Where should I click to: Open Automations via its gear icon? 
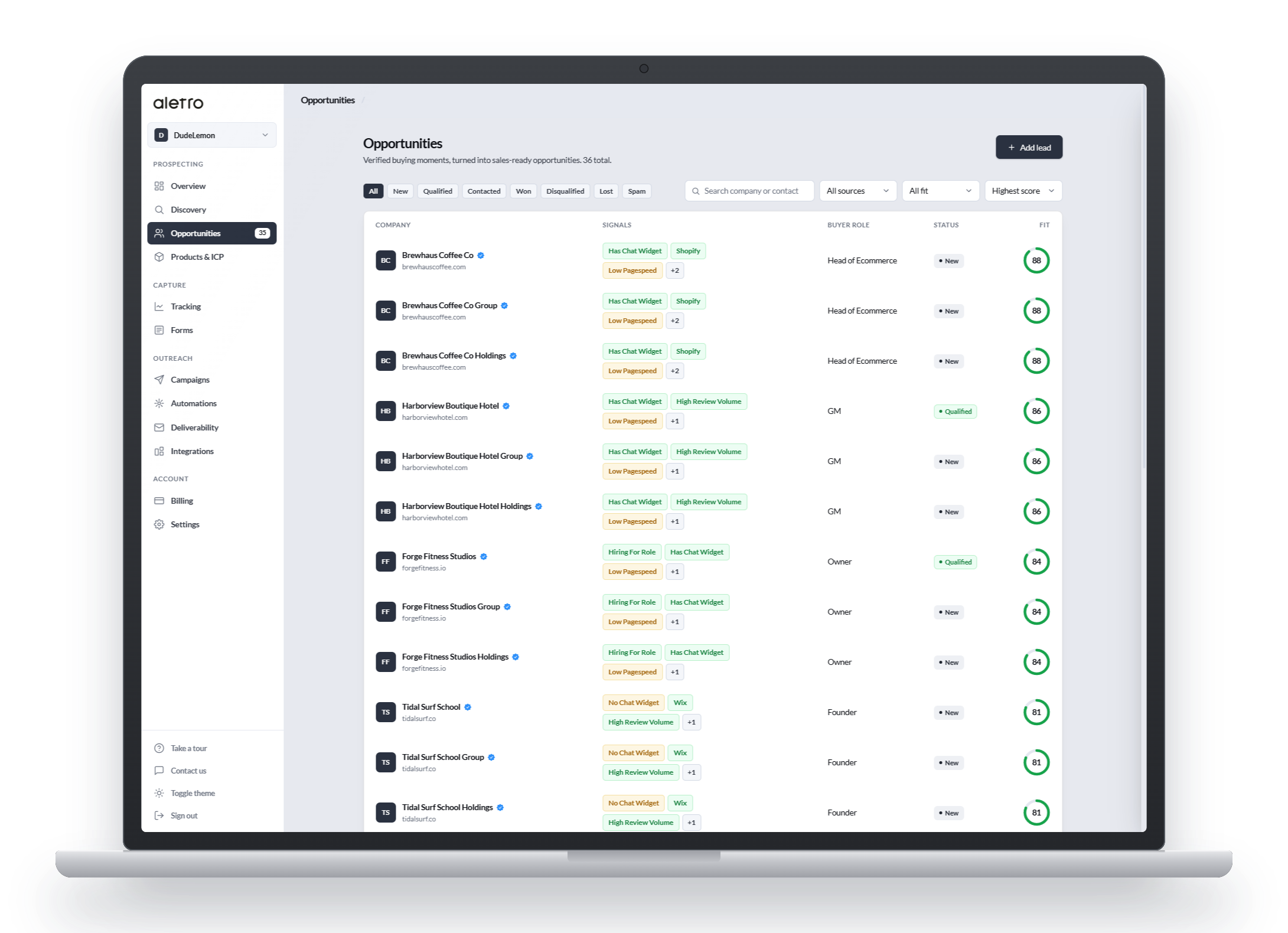pyautogui.click(x=159, y=403)
